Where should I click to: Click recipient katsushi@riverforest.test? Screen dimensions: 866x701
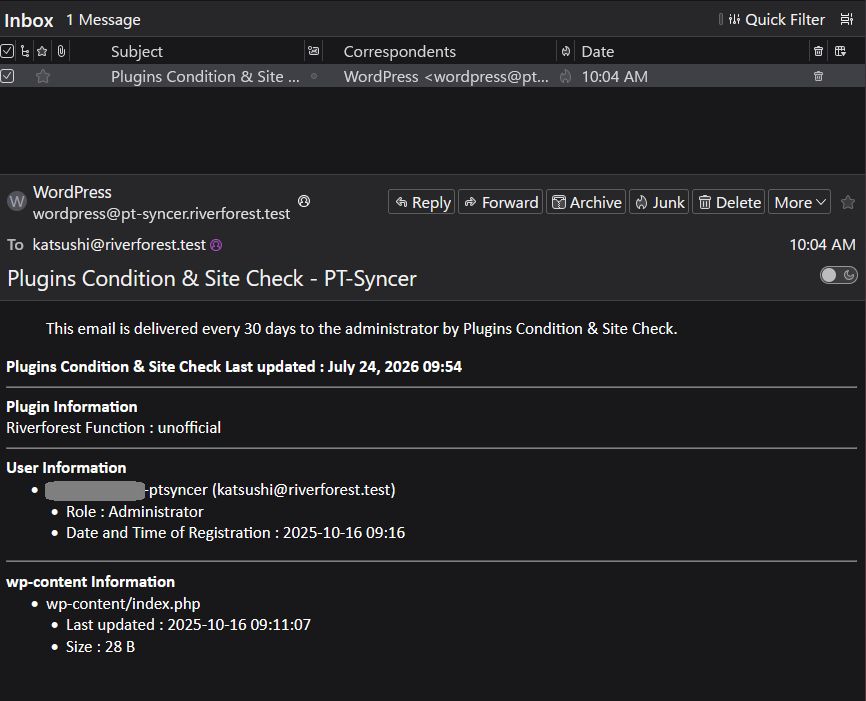(119, 245)
